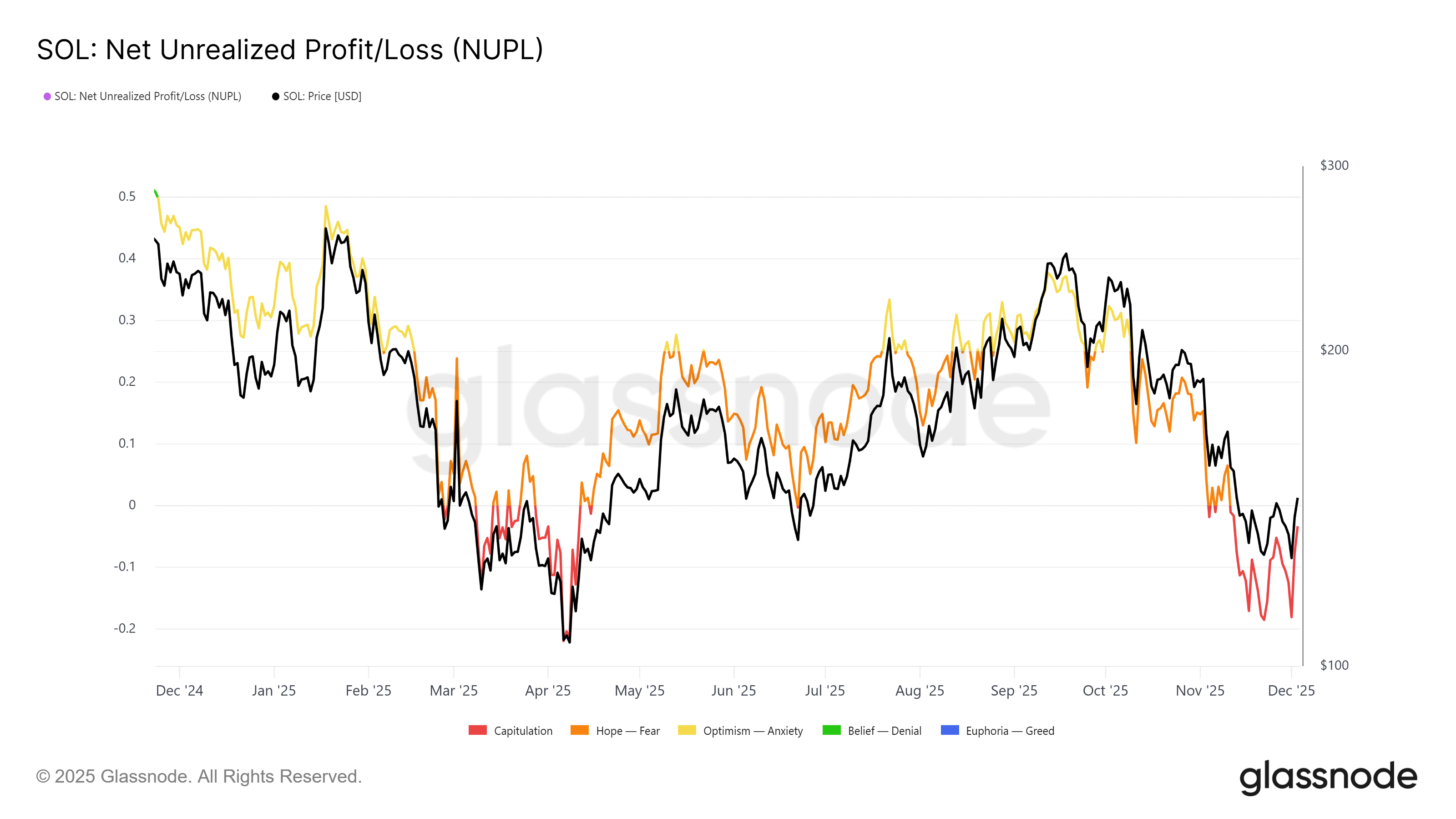Image resolution: width=1456 pixels, height=819 pixels.
Task: Click the blue Euphoria — Greed swatch
Action: coord(950,730)
